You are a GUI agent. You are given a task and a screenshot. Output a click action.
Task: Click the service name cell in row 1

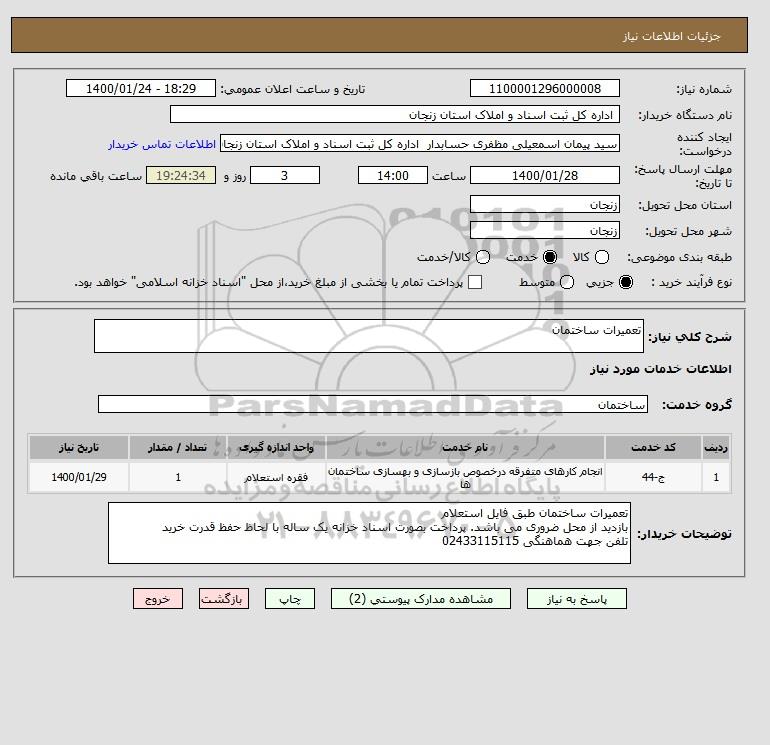(465, 477)
